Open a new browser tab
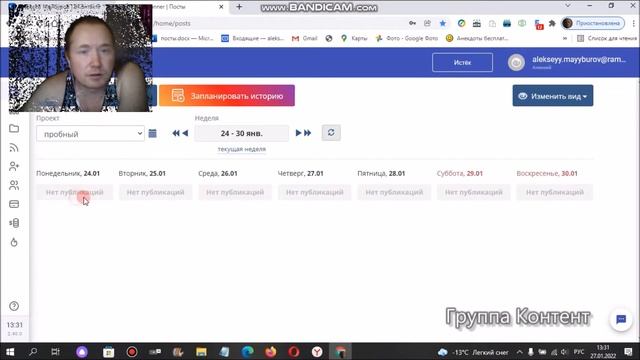Screen dimensions: 640x360 click(x=239, y=7)
